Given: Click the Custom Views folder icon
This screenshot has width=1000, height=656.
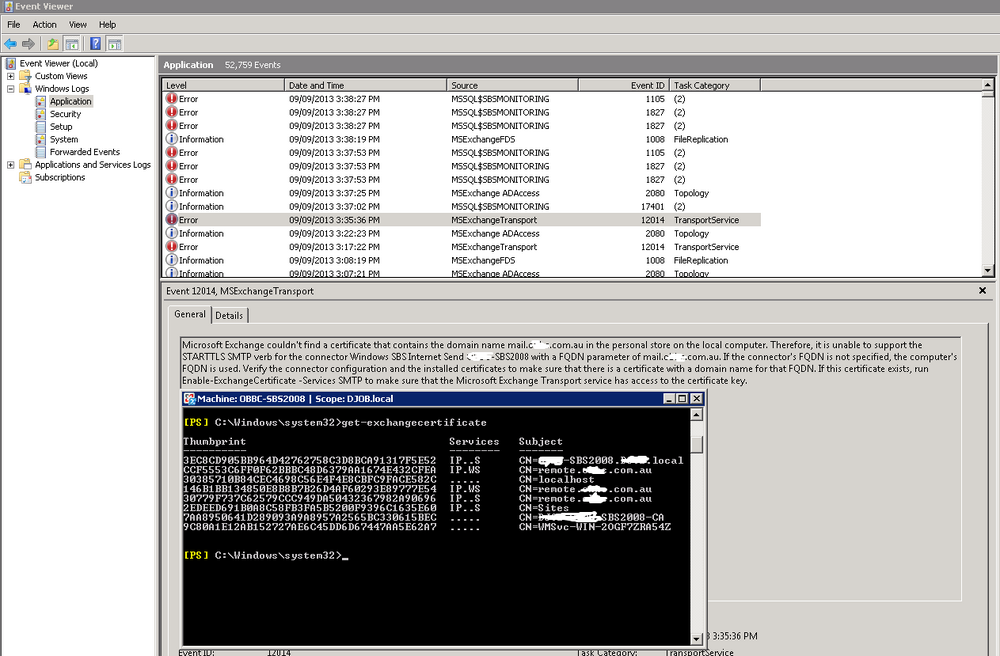Looking at the screenshot, I should [x=26, y=76].
